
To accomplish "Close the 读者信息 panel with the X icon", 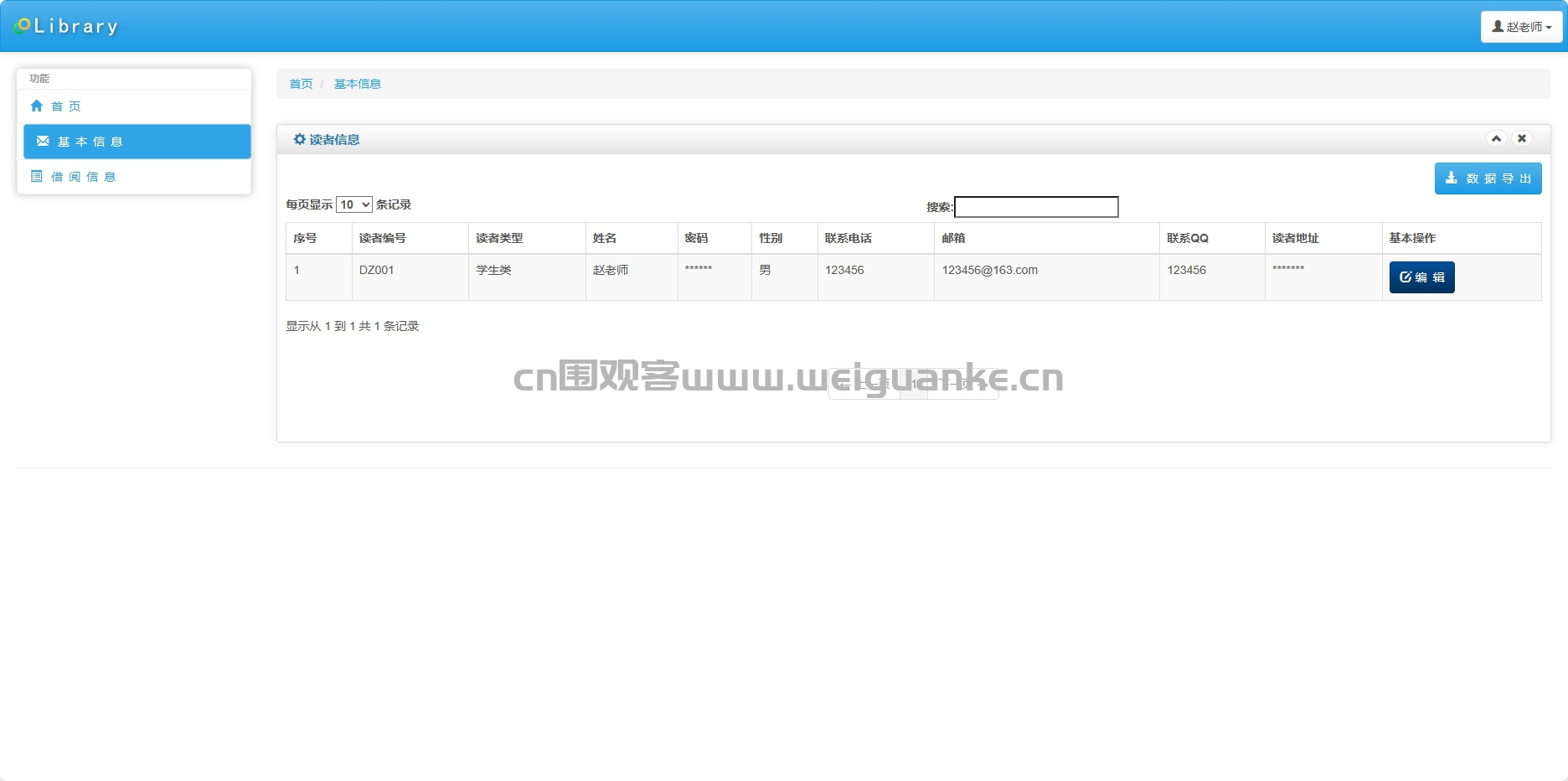I will coord(1522,138).
